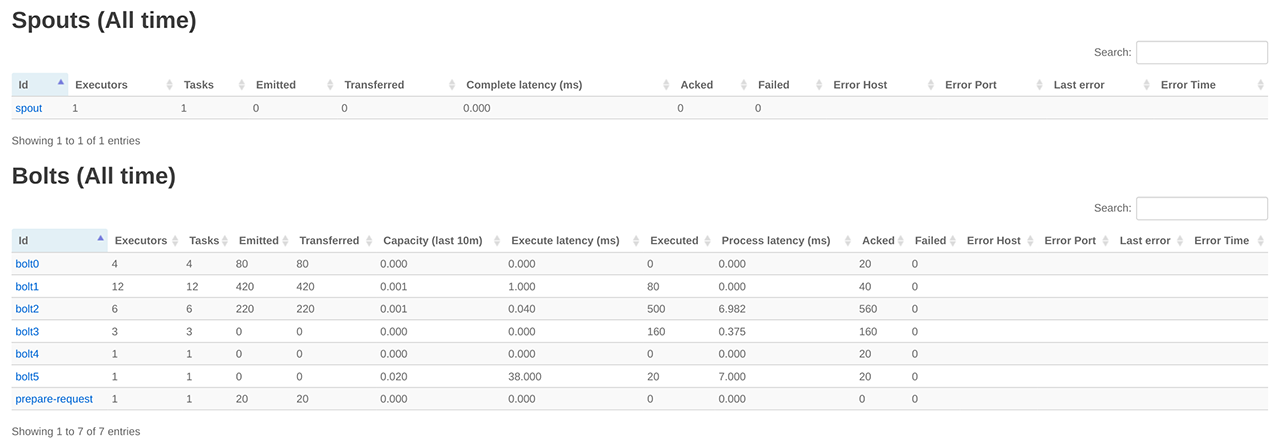Open bolt1 details link
Viewport: 1280px width, 447px height.
(x=27, y=287)
